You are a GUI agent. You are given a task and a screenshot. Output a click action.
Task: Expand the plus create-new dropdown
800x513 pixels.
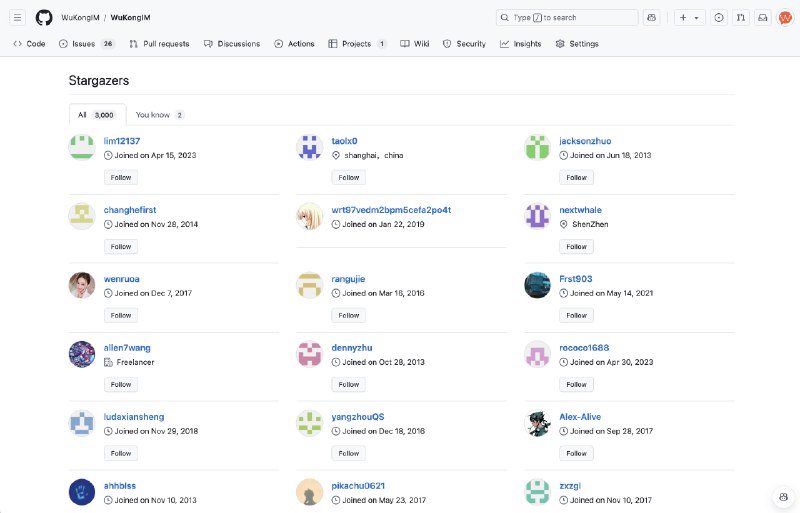(689, 17)
